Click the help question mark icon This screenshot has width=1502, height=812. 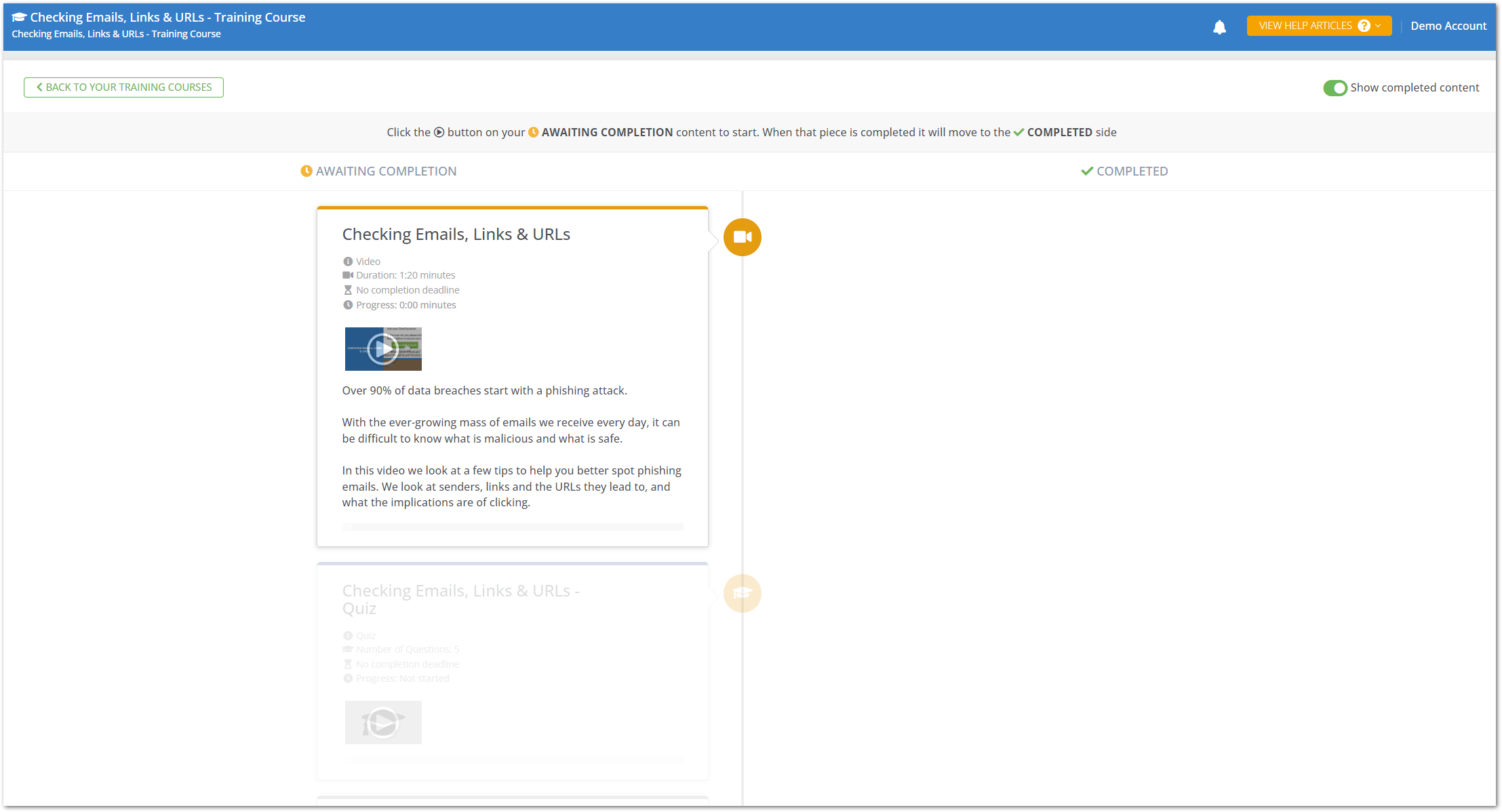(1364, 26)
